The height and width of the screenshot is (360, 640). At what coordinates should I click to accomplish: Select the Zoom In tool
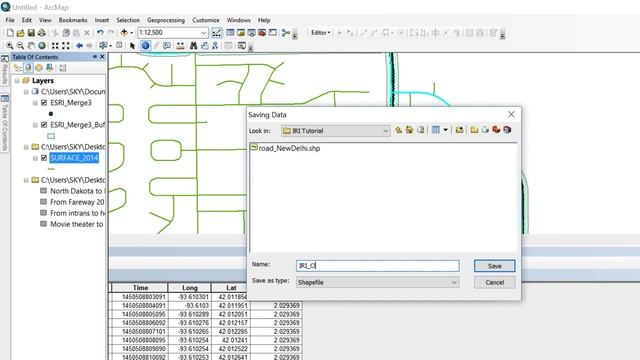10,46
